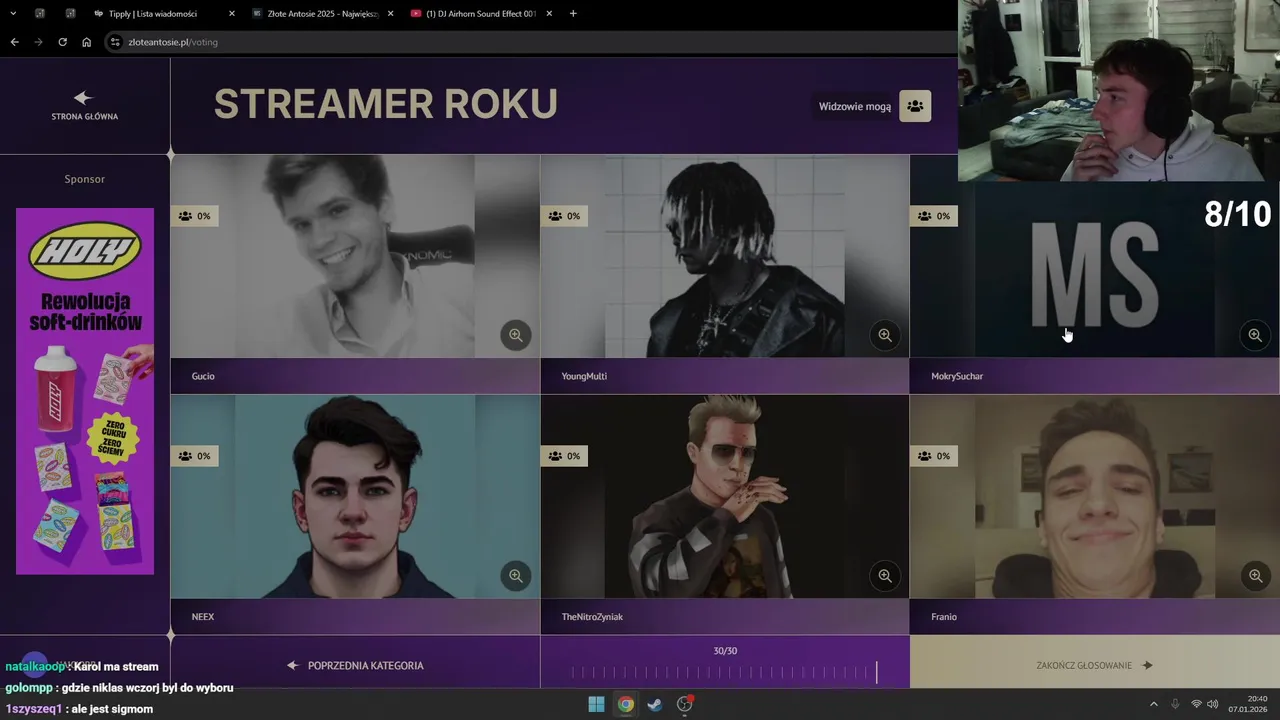Switch to the Tipply Lista wiadomości tab

click(x=160, y=14)
